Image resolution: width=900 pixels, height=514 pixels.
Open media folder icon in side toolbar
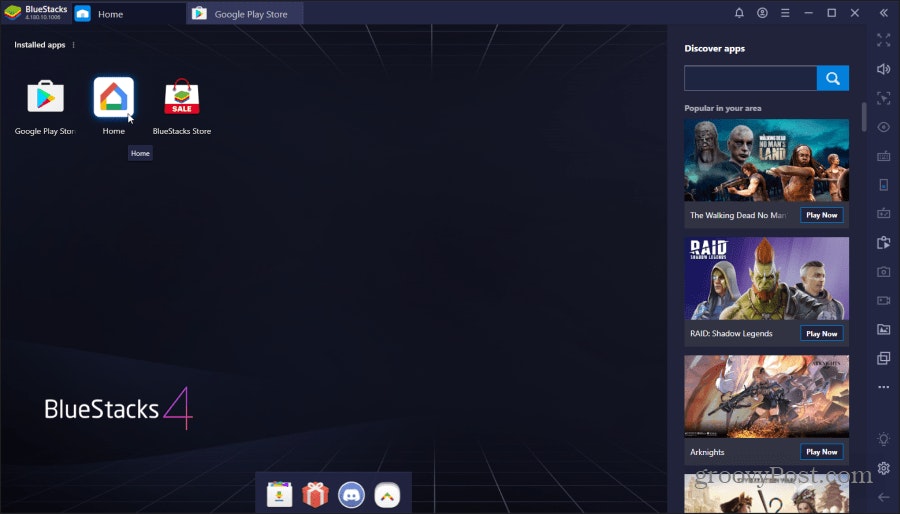884,329
